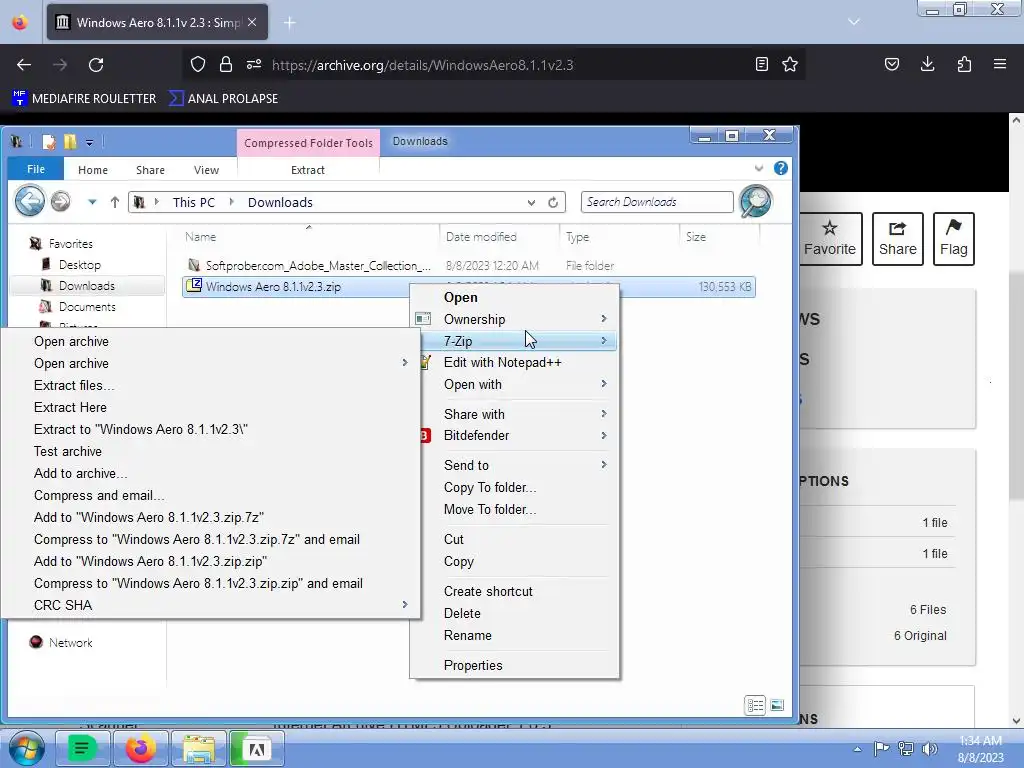Sort by Date modified column header

pyautogui.click(x=481, y=236)
